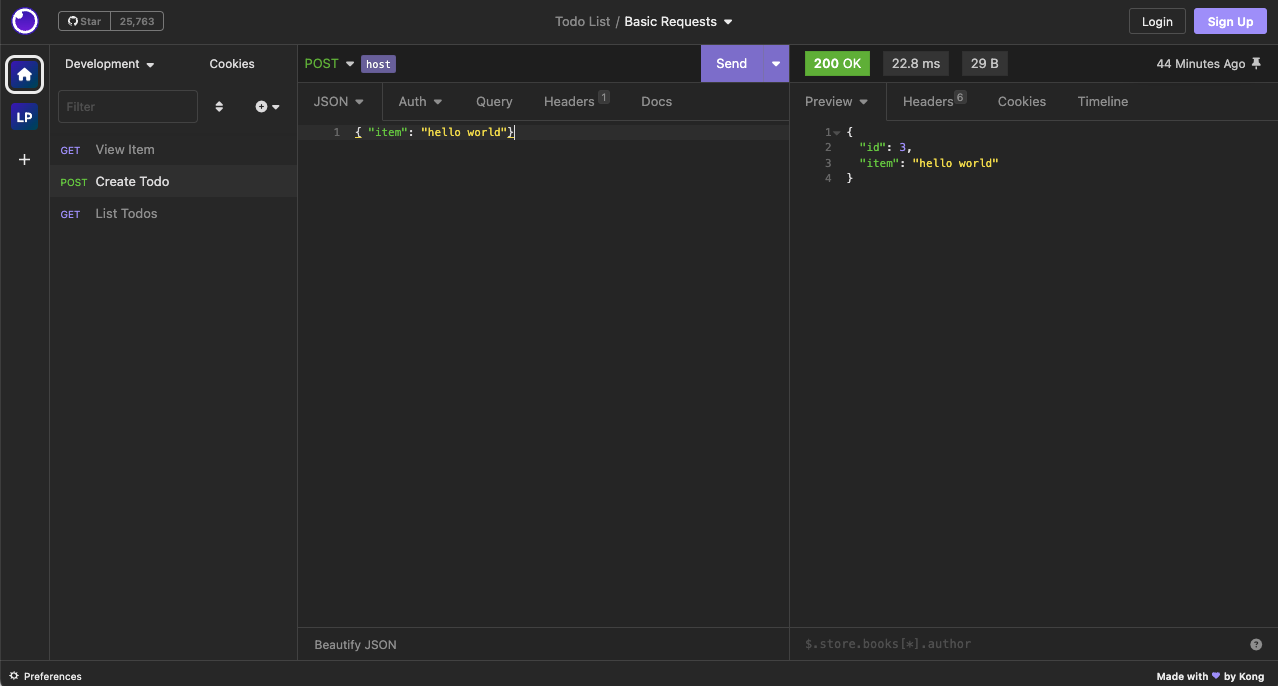Open the response Timeline tab

pos(1102,102)
